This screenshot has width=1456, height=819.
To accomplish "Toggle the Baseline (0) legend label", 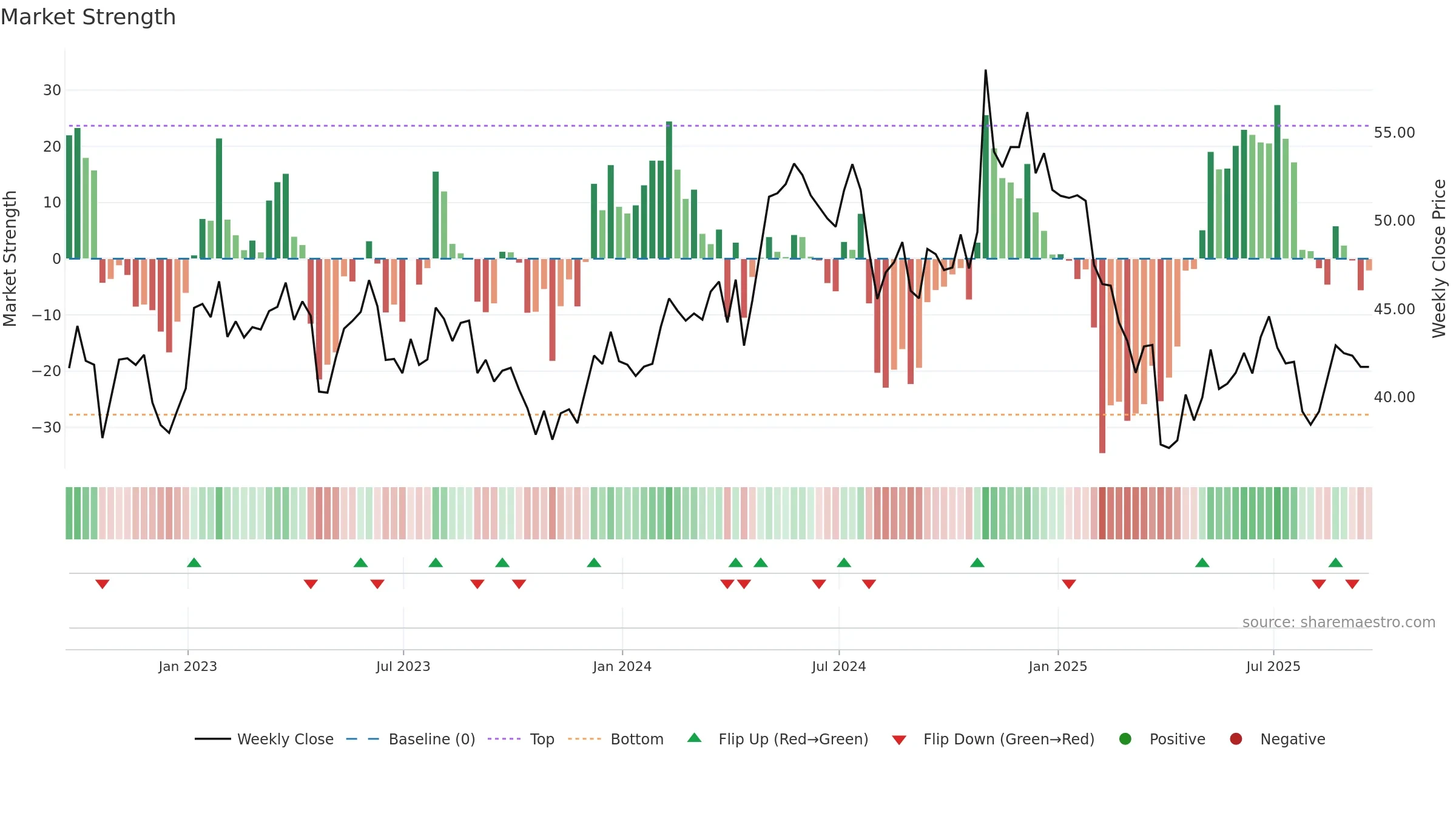I will click(x=432, y=739).
